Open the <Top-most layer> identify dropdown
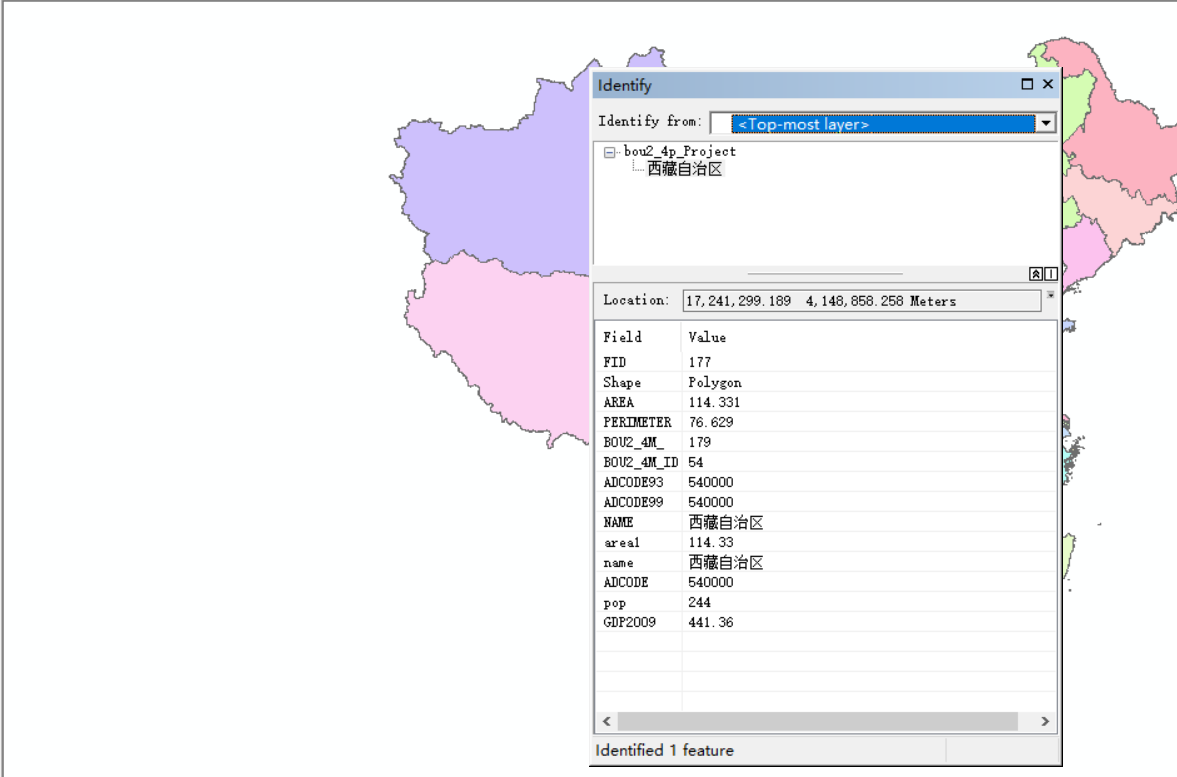The height and width of the screenshot is (777, 1177). [1044, 122]
